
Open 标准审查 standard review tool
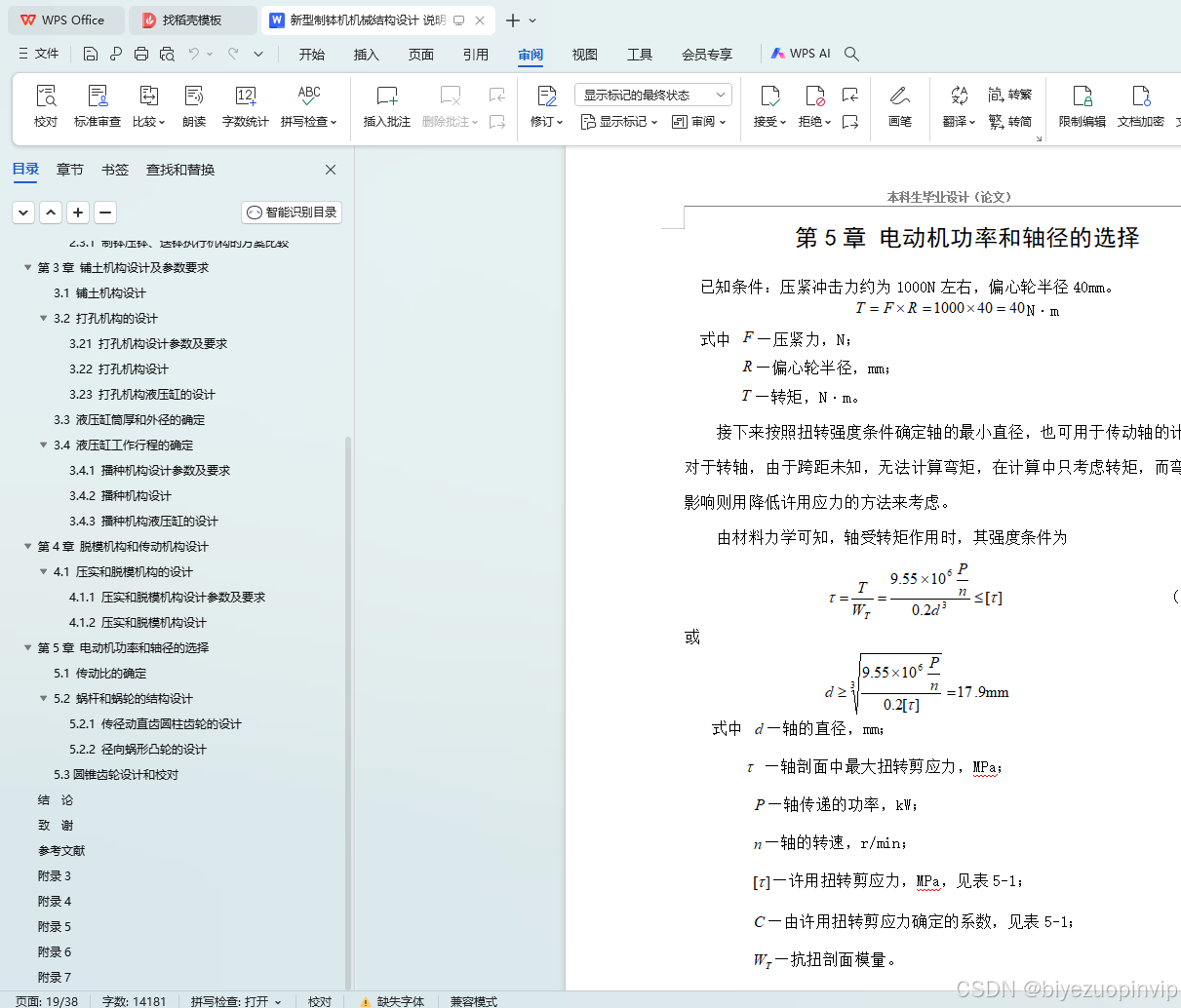[x=98, y=105]
